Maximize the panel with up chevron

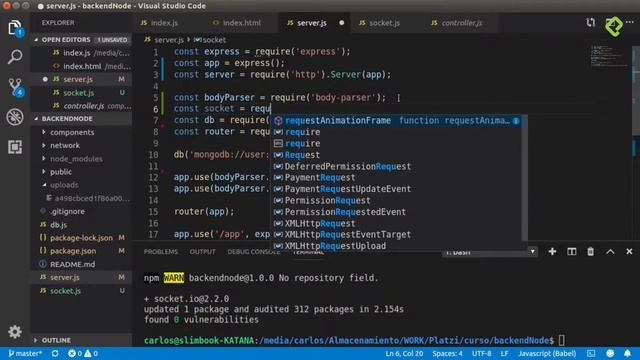(x=610, y=251)
